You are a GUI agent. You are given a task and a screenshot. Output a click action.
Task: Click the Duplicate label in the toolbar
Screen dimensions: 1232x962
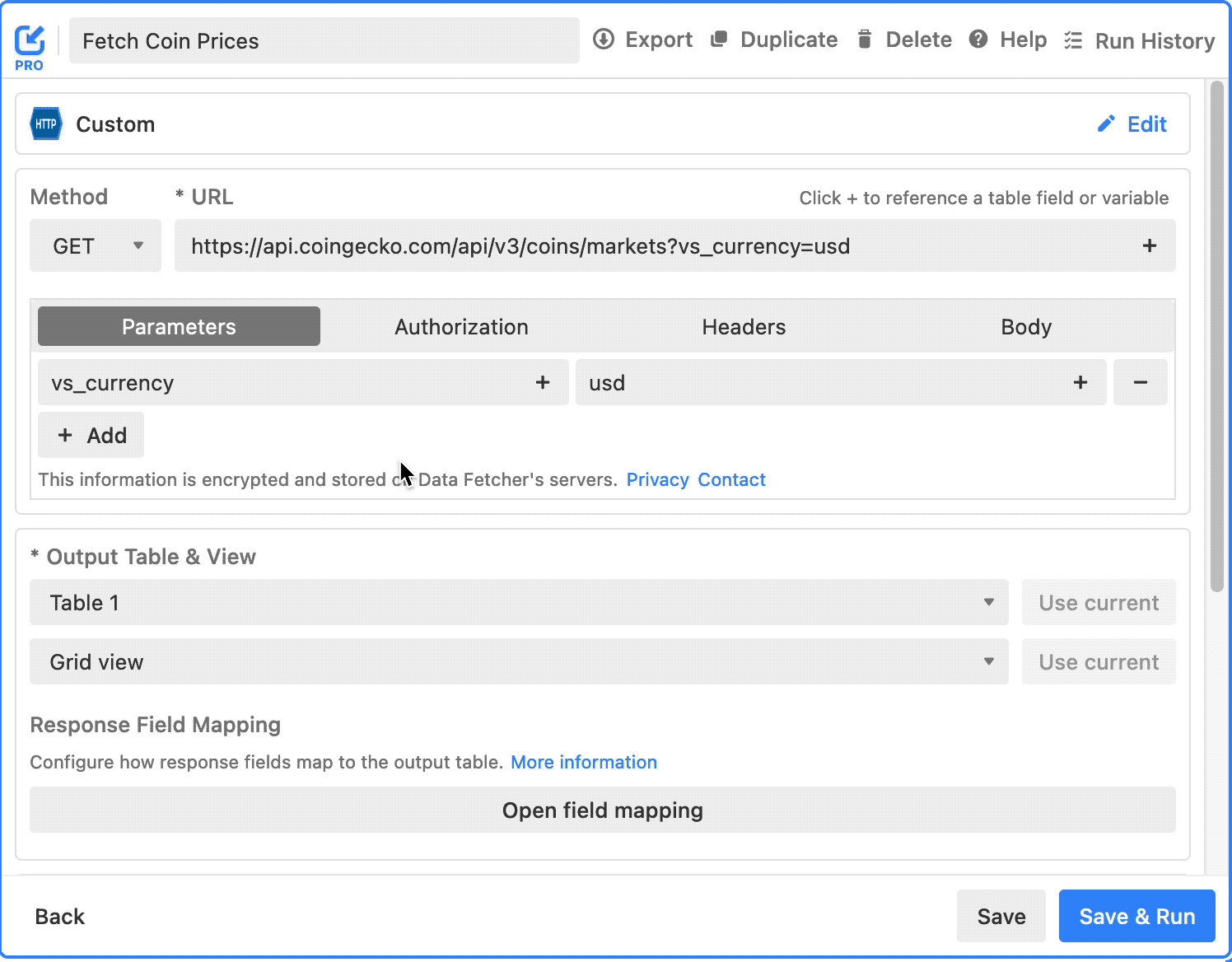tap(789, 40)
